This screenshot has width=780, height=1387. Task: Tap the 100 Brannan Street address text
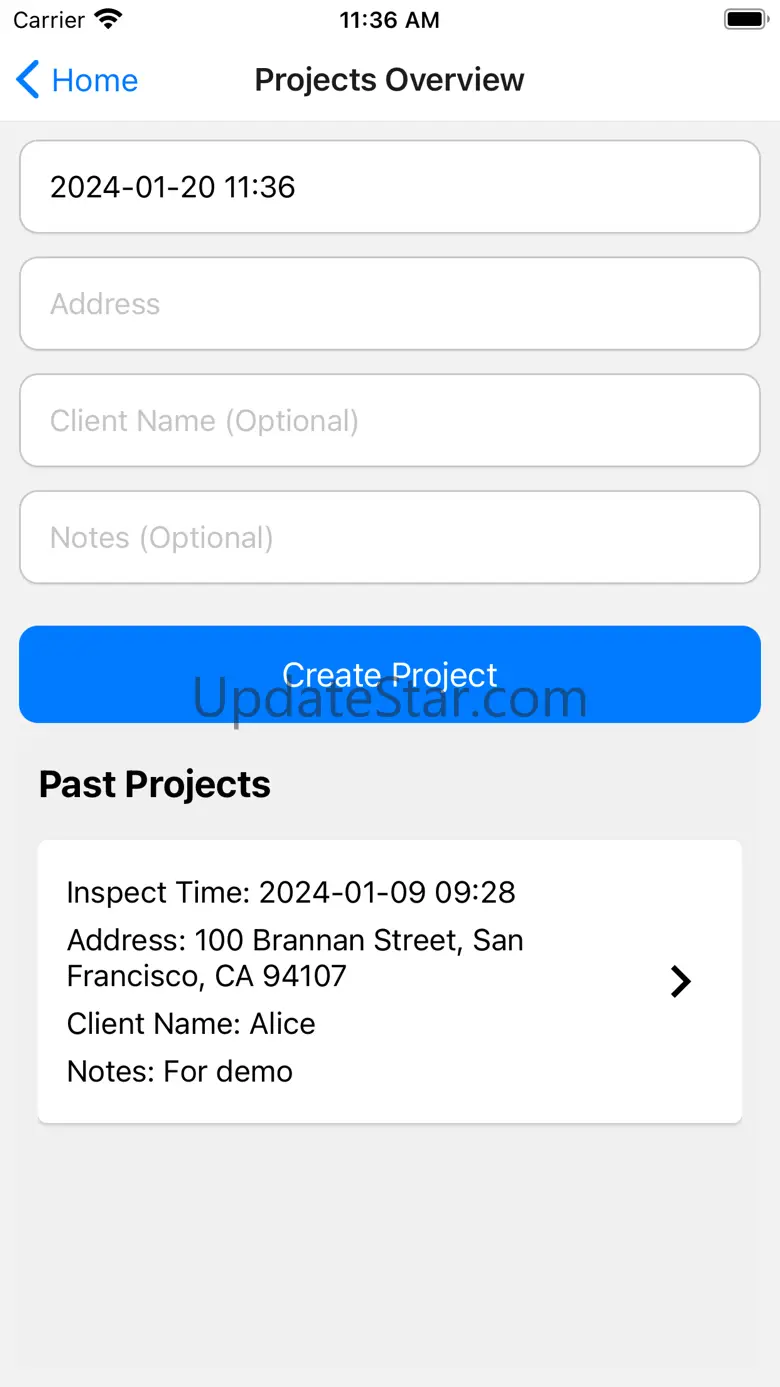click(295, 958)
